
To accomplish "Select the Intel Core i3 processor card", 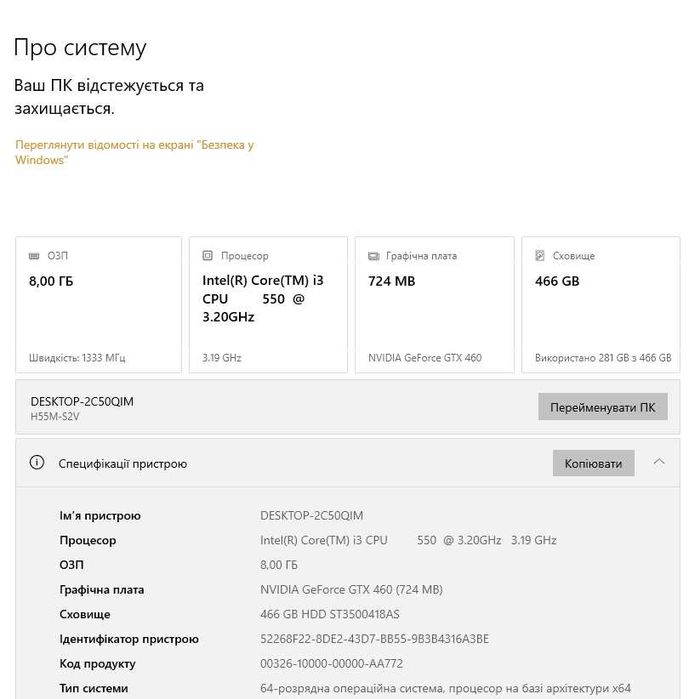I will click(268, 304).
